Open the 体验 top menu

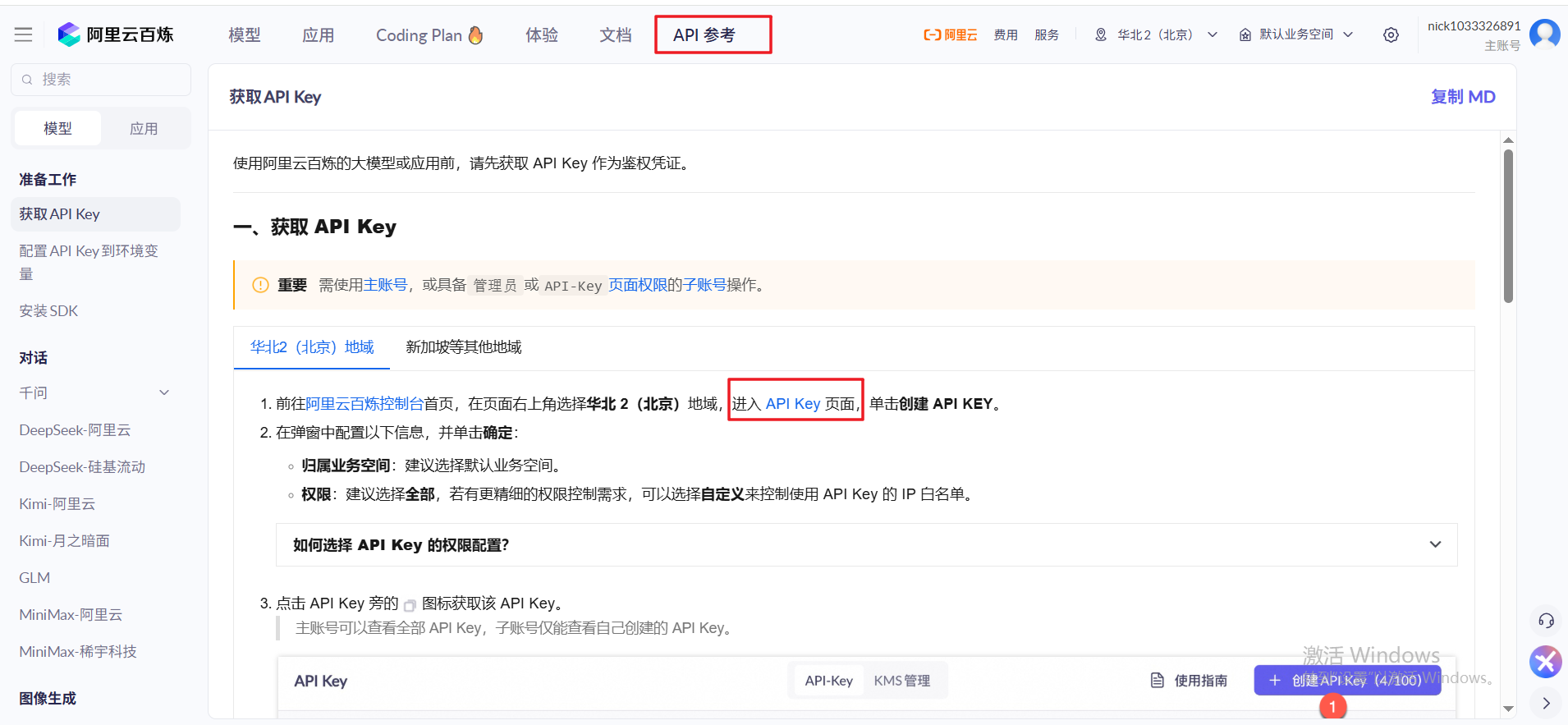[542, 35]
